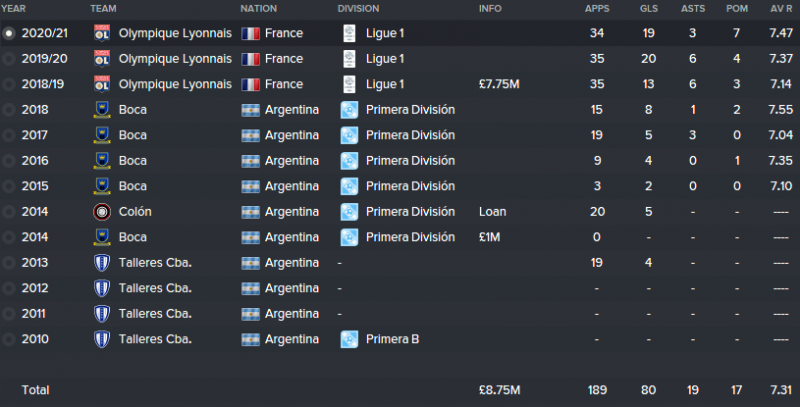
Task: Click the Talleres Cba. badge in 2013 row
Action: (x=102, y=263)
